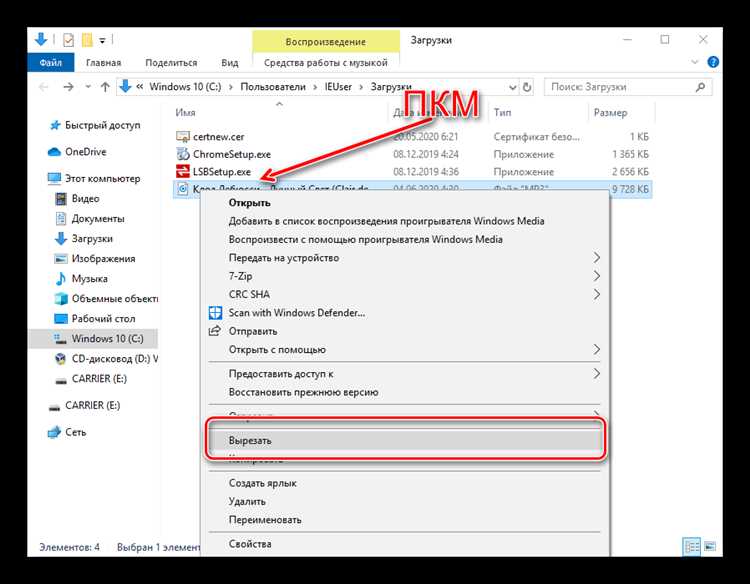This screenshot has width=750, height=584.
Task: Click the blue down-arrow icon in title bar
Action: coord(41,40)
